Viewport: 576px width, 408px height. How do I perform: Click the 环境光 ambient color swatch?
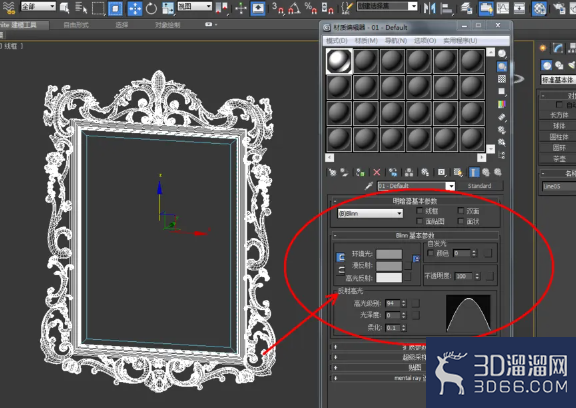[389, 254]
